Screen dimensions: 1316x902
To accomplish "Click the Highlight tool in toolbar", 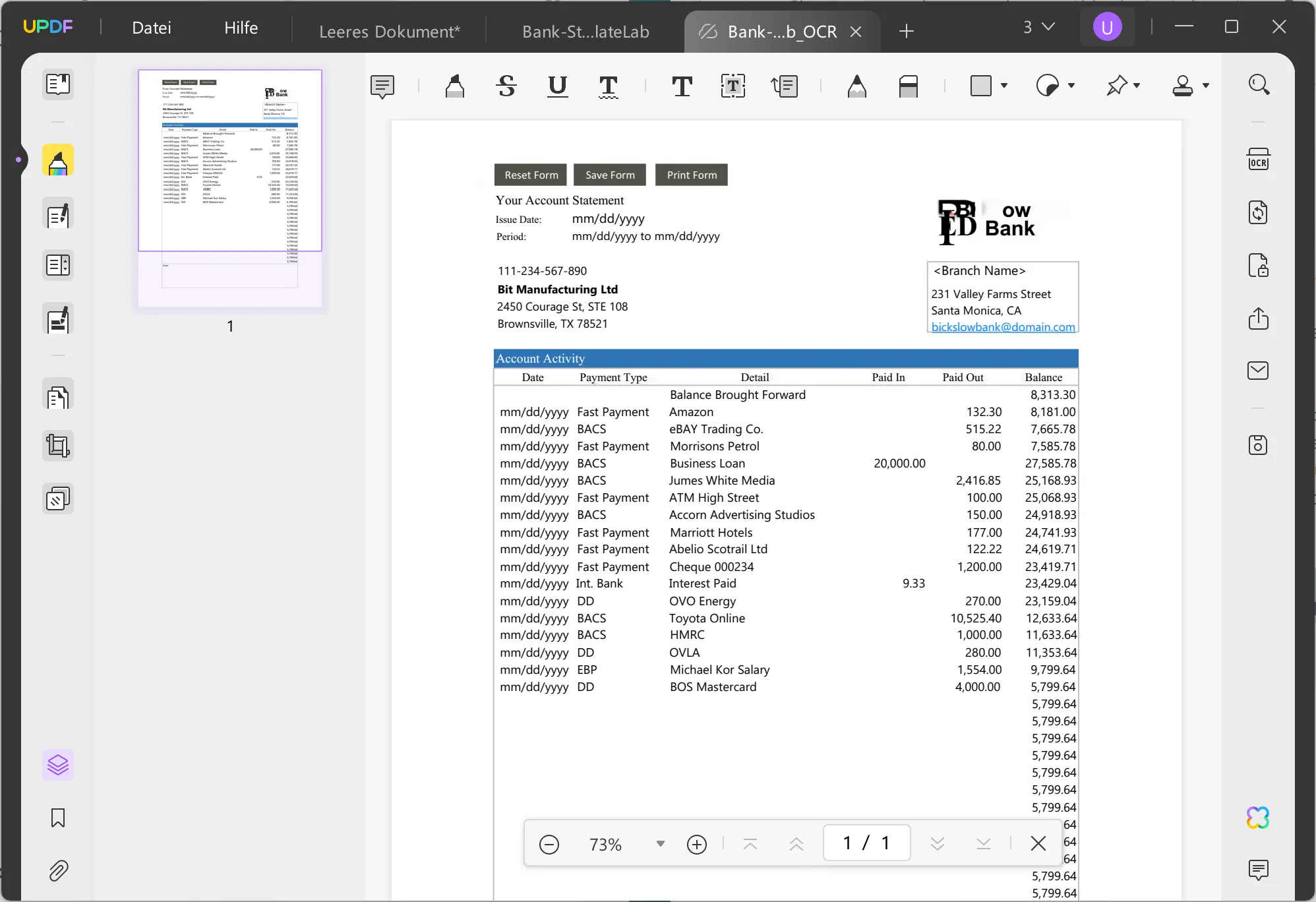I will click(x=455, y=86).
